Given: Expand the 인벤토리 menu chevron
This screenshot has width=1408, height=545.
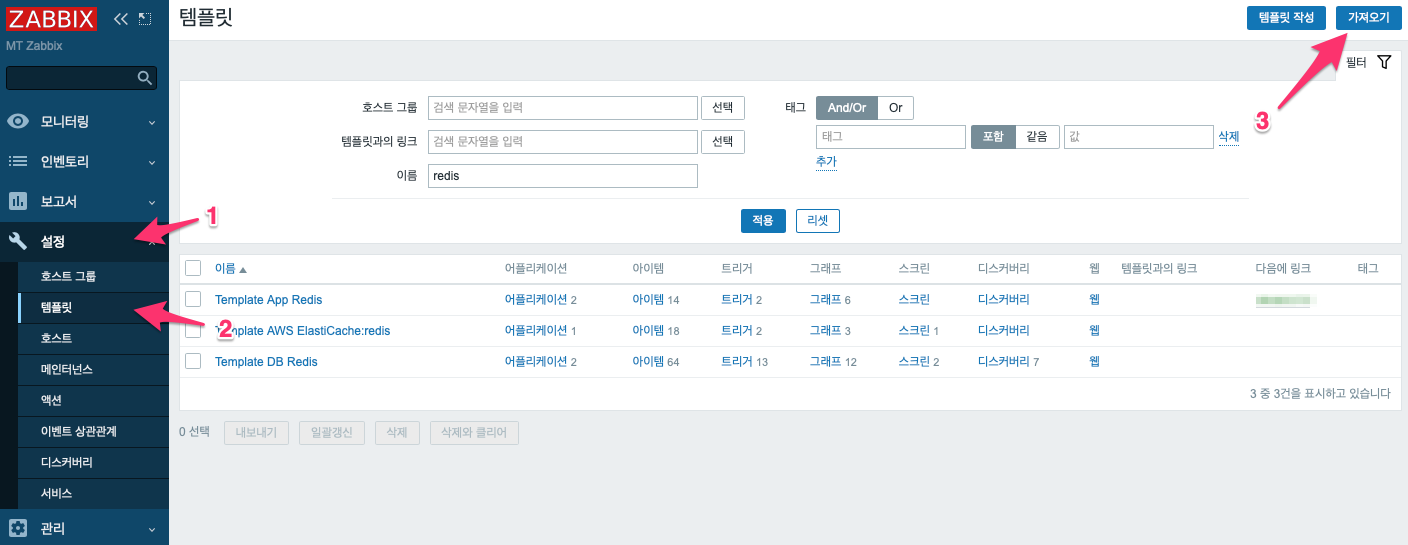Looking at the screenshot, I should (x=152, y=162).
